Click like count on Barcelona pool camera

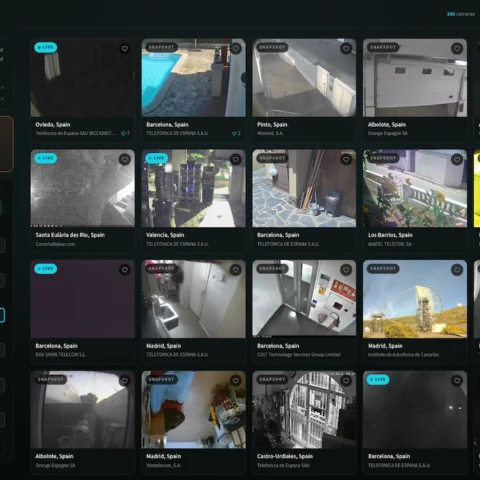pos(236,133)
